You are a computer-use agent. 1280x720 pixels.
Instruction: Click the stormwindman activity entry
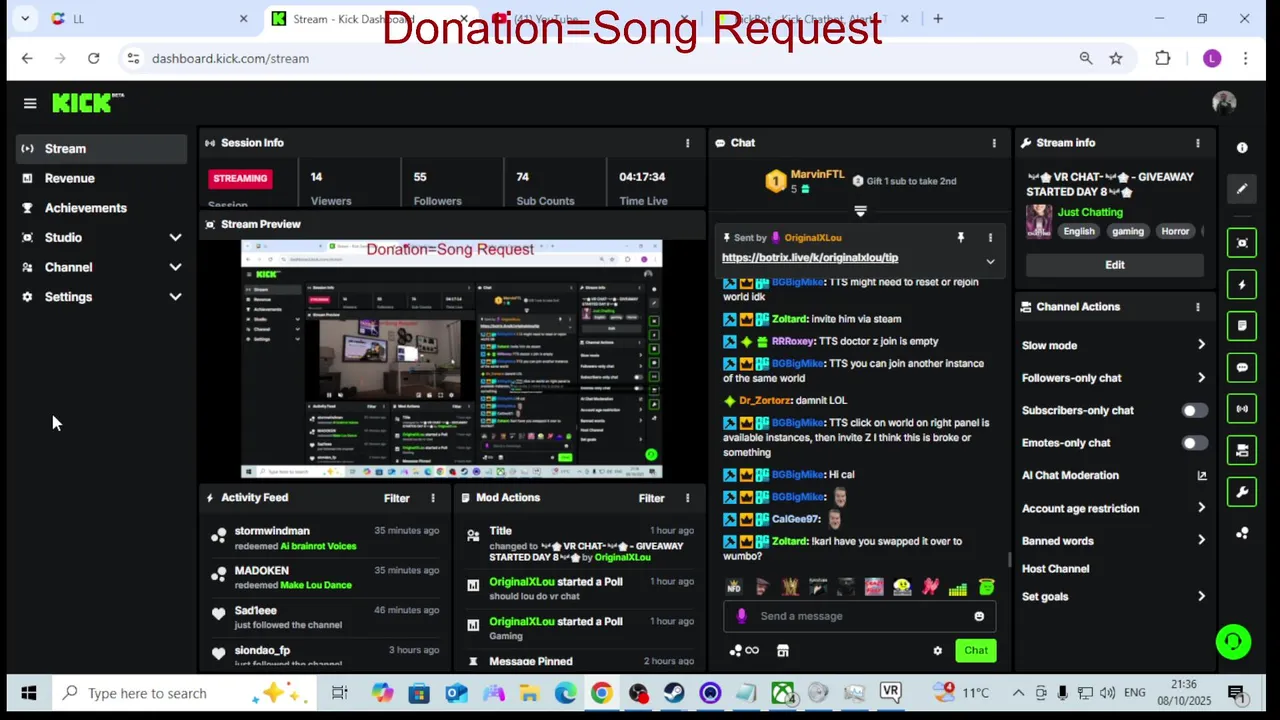pos(325,539)
